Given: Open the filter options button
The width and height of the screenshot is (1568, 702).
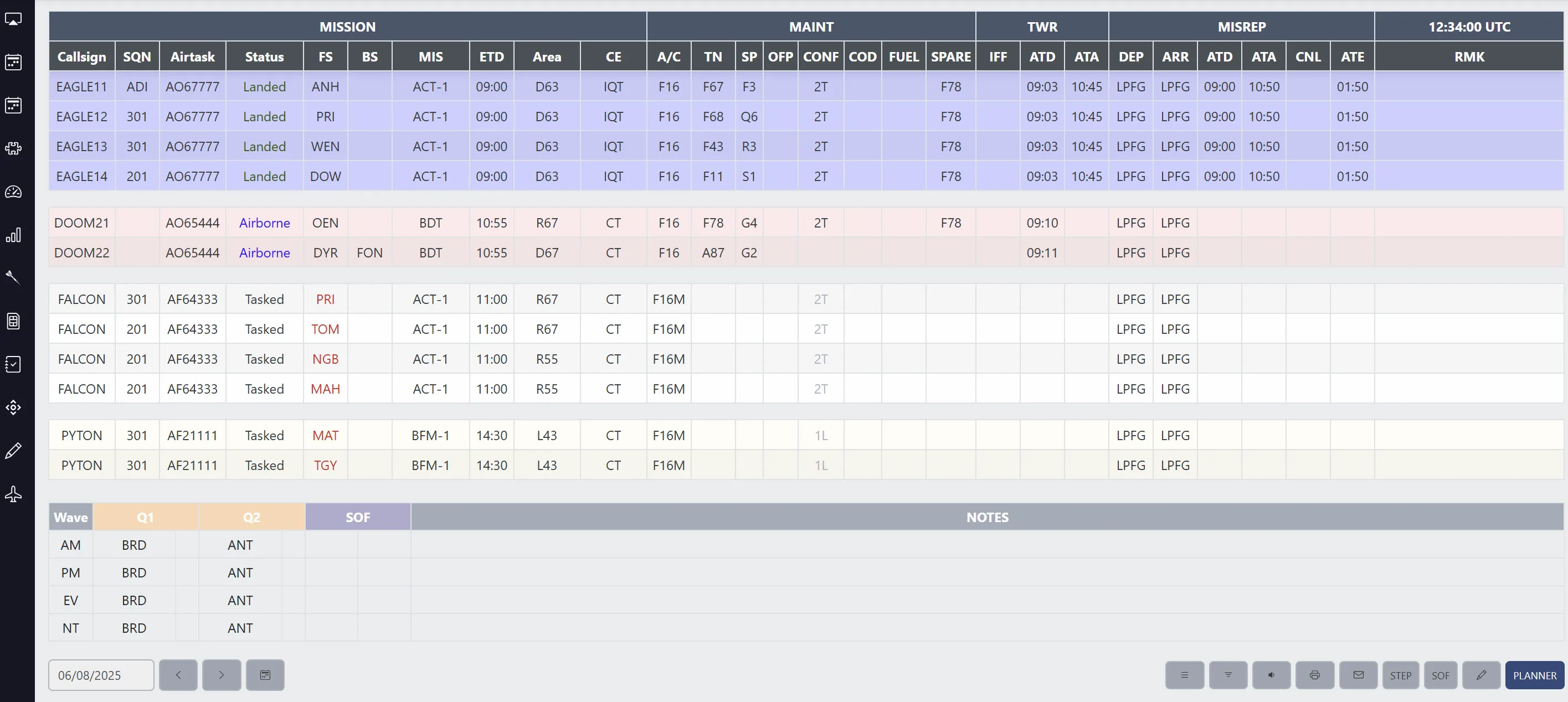Looking at the screenshot, I should (1228, 675).
